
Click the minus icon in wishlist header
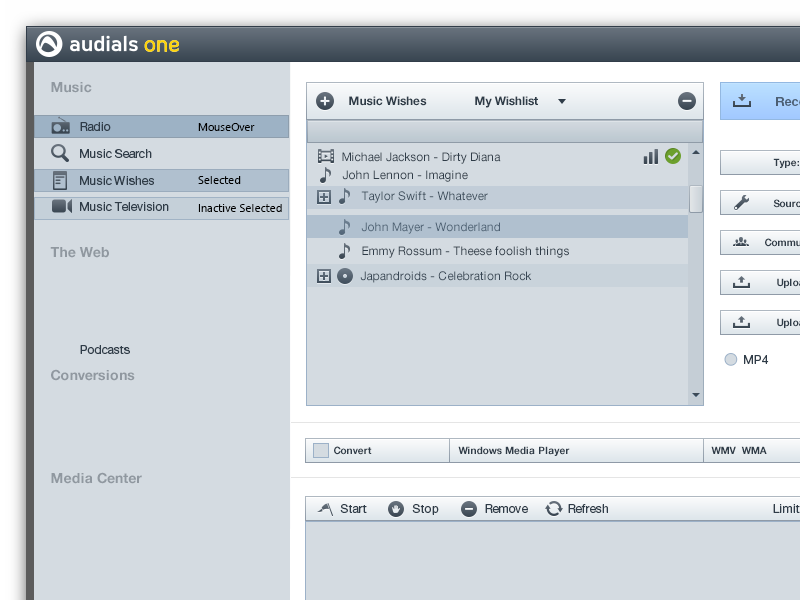click(x=686, y=101)
